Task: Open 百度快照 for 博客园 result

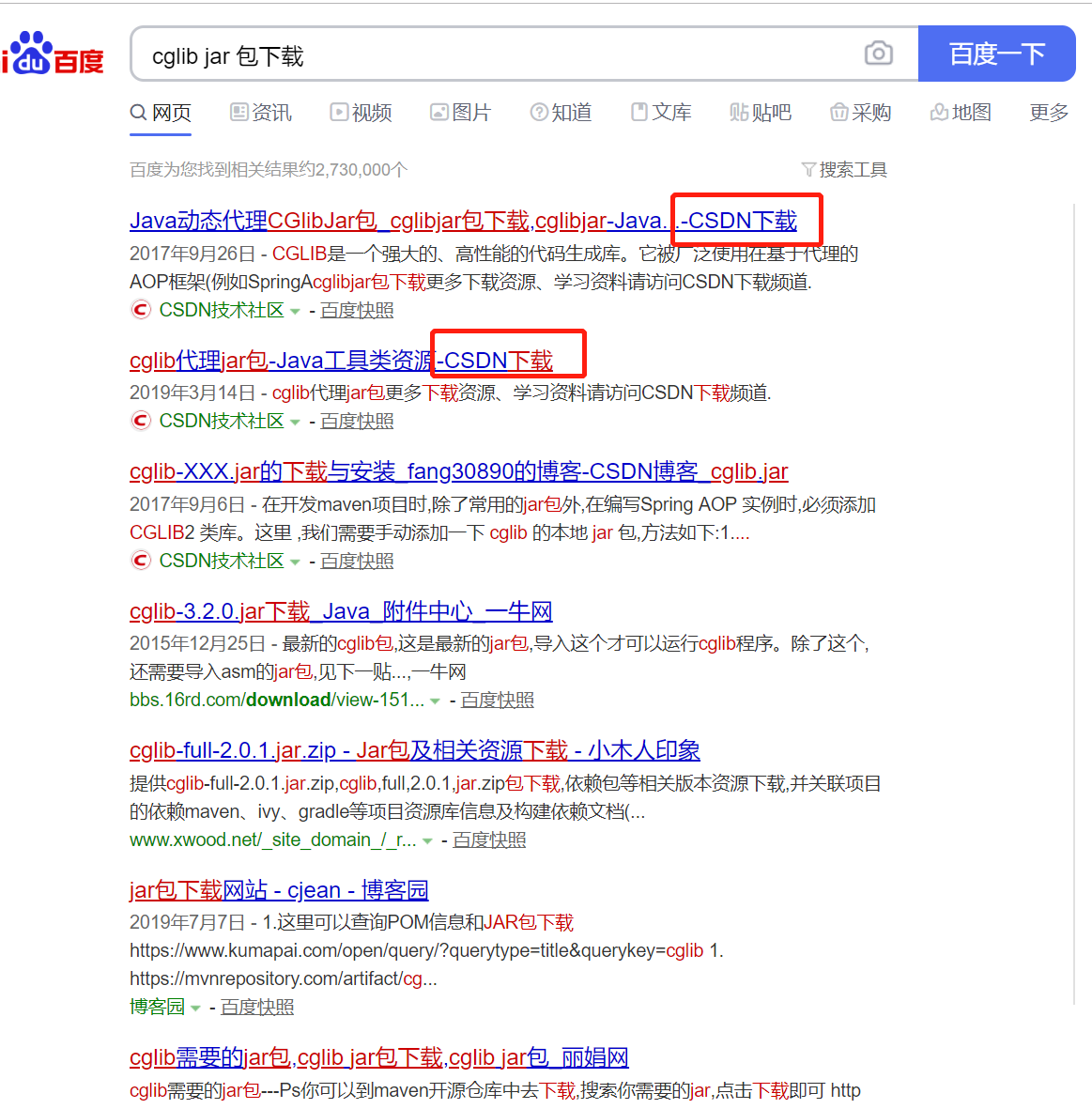Action: tap(257, 1008)
